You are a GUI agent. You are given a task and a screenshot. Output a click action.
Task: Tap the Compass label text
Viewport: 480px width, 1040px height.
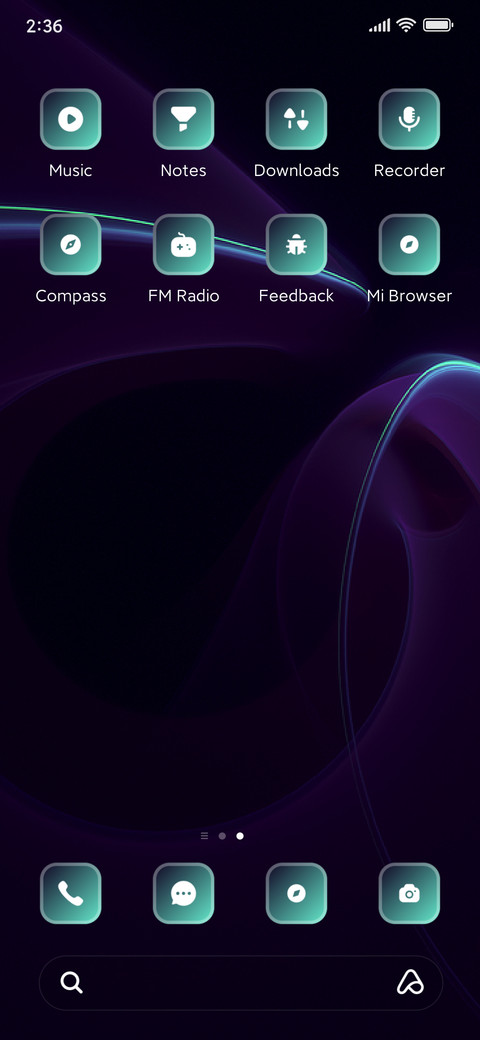70,296
